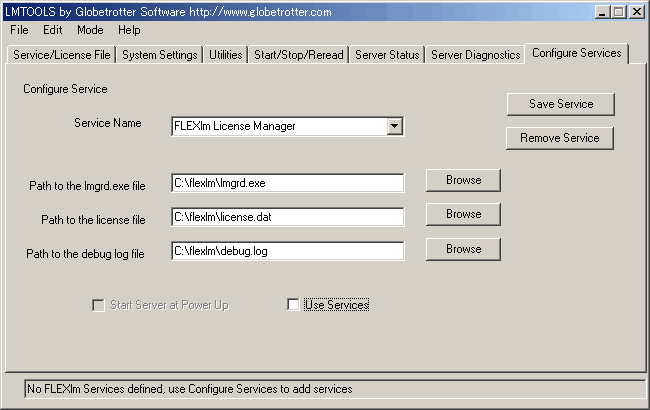Image resolution: width=650 pixels, height=410 pixels.
Task: Click the 'Path to the debug log file' label
Action: click(85, 254)
